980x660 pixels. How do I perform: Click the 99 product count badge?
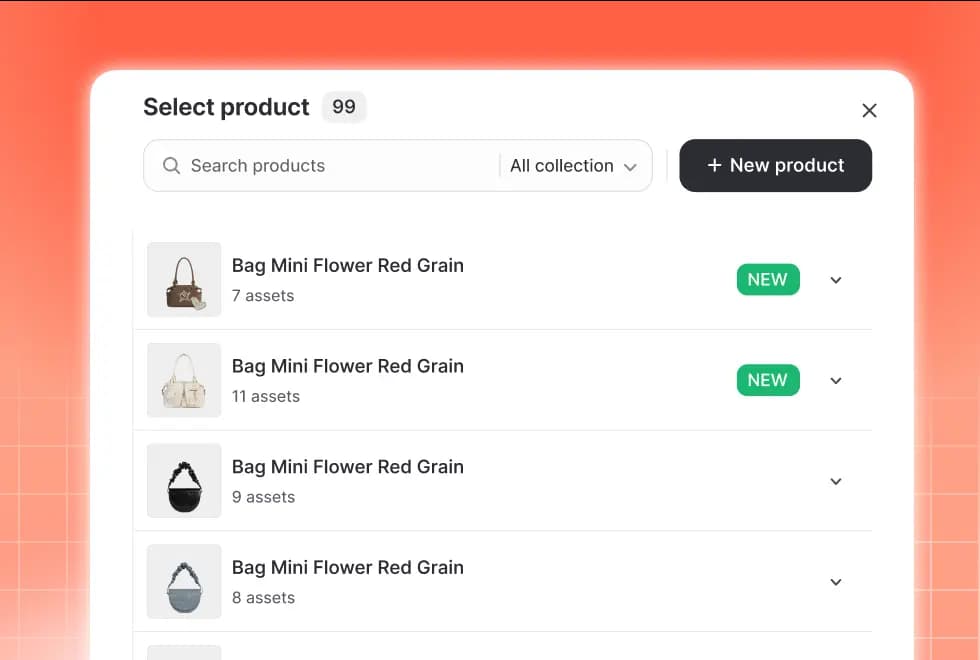[344, 107]
